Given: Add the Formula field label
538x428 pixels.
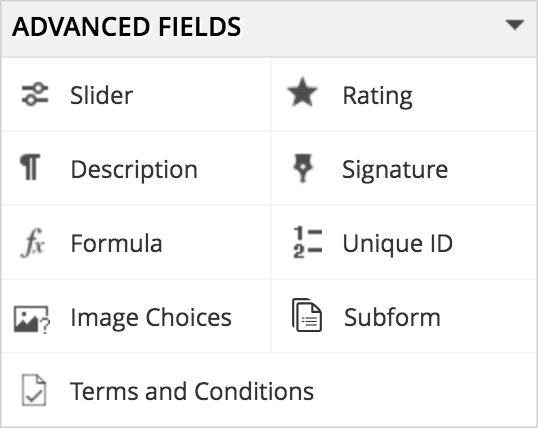Looking at the screenshot, I should tap(116, 243).
